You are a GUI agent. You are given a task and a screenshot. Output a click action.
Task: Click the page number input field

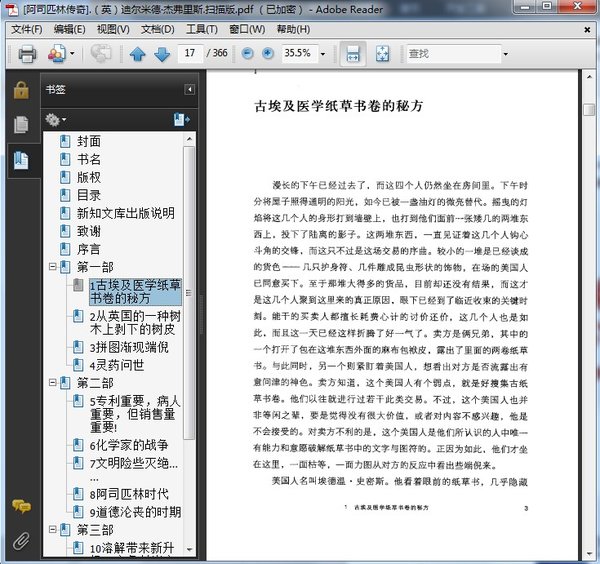tap(192, 53)
